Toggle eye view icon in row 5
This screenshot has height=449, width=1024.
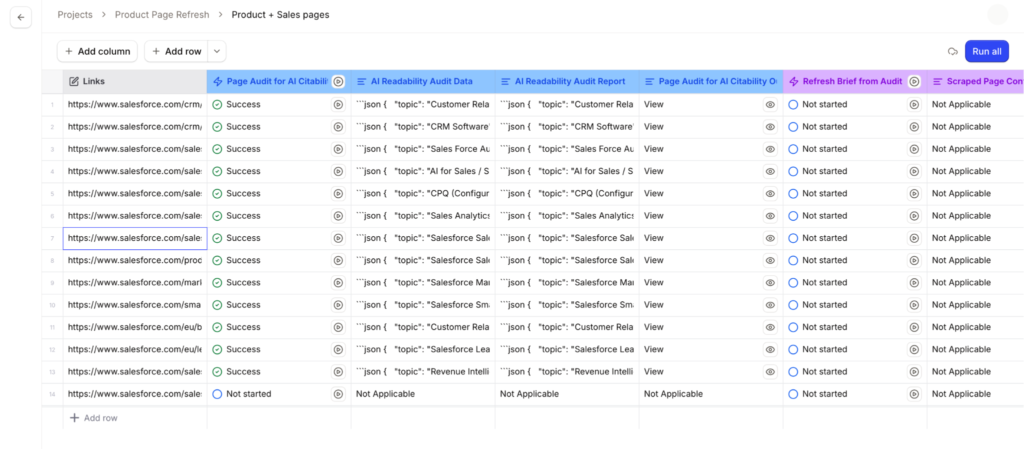(771, 193)
